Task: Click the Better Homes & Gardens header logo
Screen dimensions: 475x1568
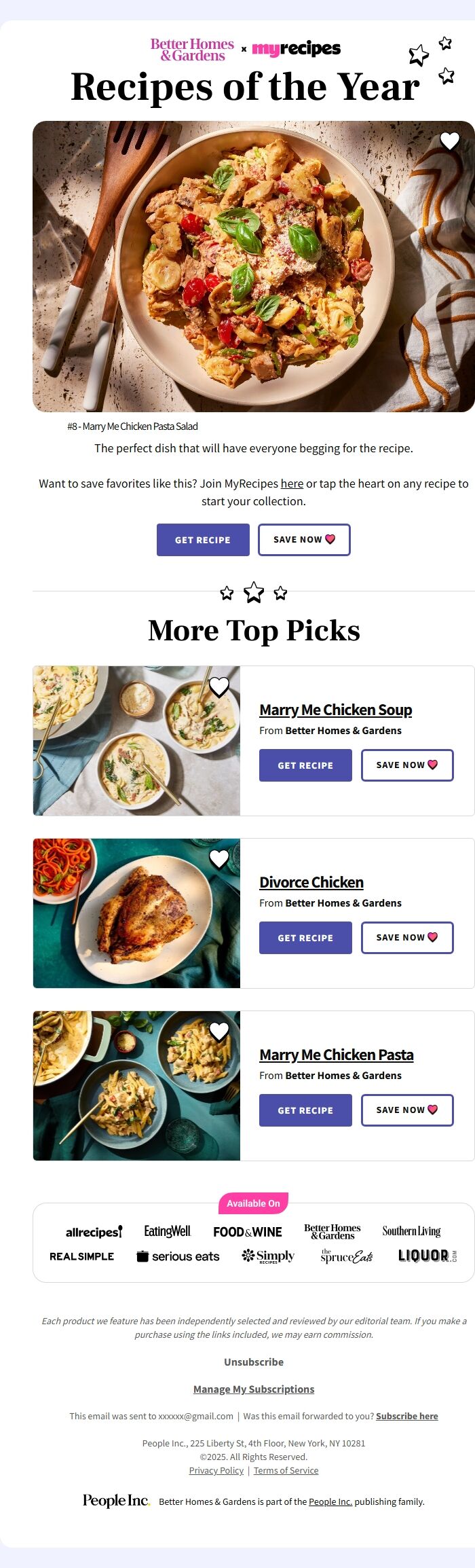Action: 192,50
